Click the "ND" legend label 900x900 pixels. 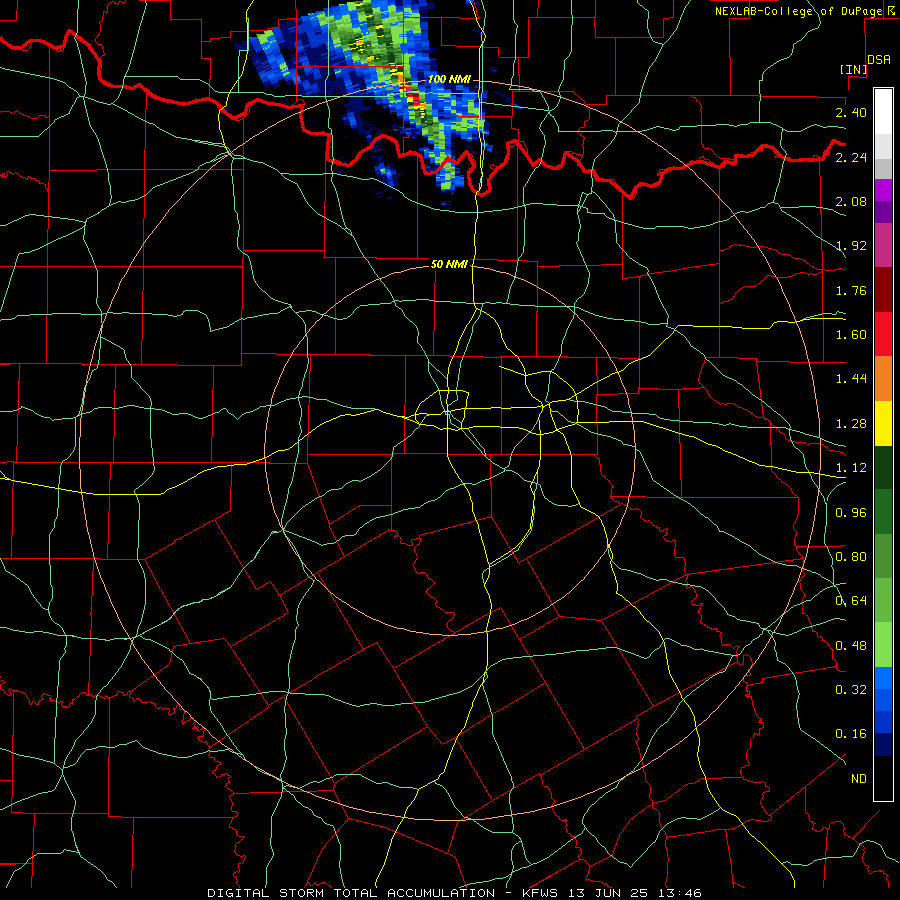[x=859, y=779]
